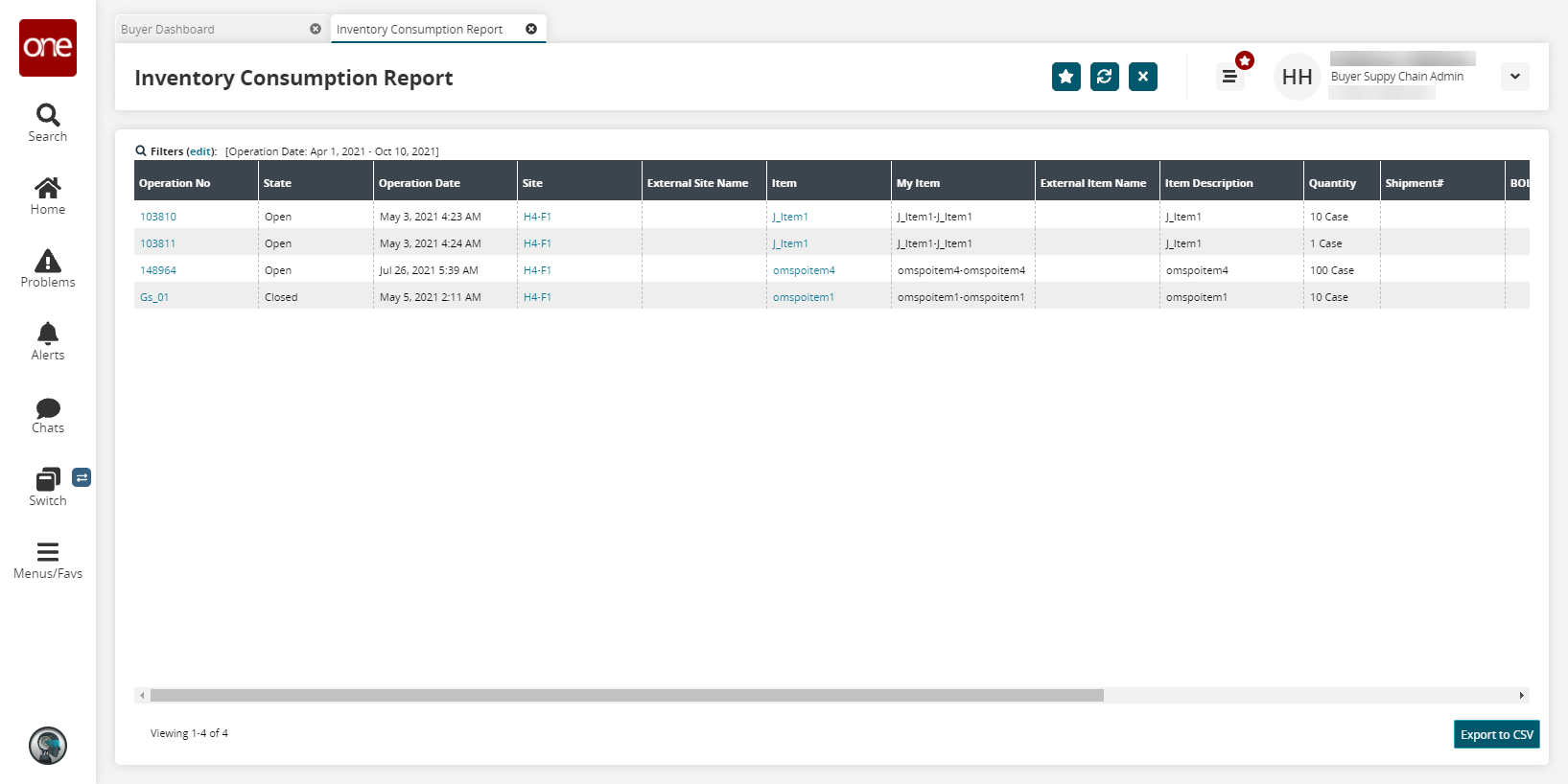Edit the report filters
Screen dimensions: 1568x784
[x=200, y=151]
